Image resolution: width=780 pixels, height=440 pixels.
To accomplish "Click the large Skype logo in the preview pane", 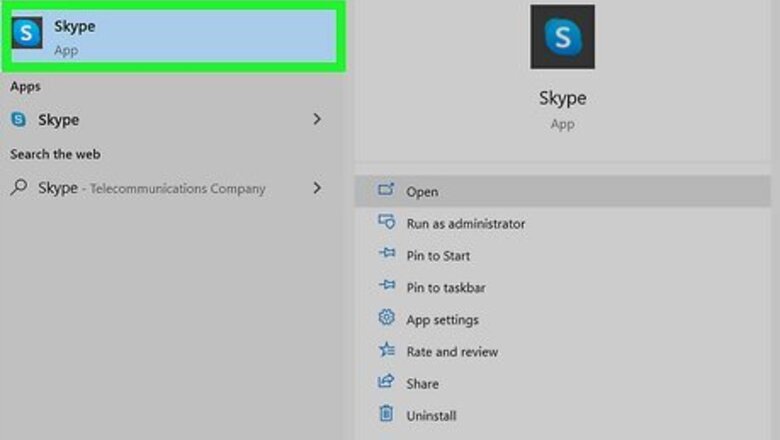I will (562, 37).
